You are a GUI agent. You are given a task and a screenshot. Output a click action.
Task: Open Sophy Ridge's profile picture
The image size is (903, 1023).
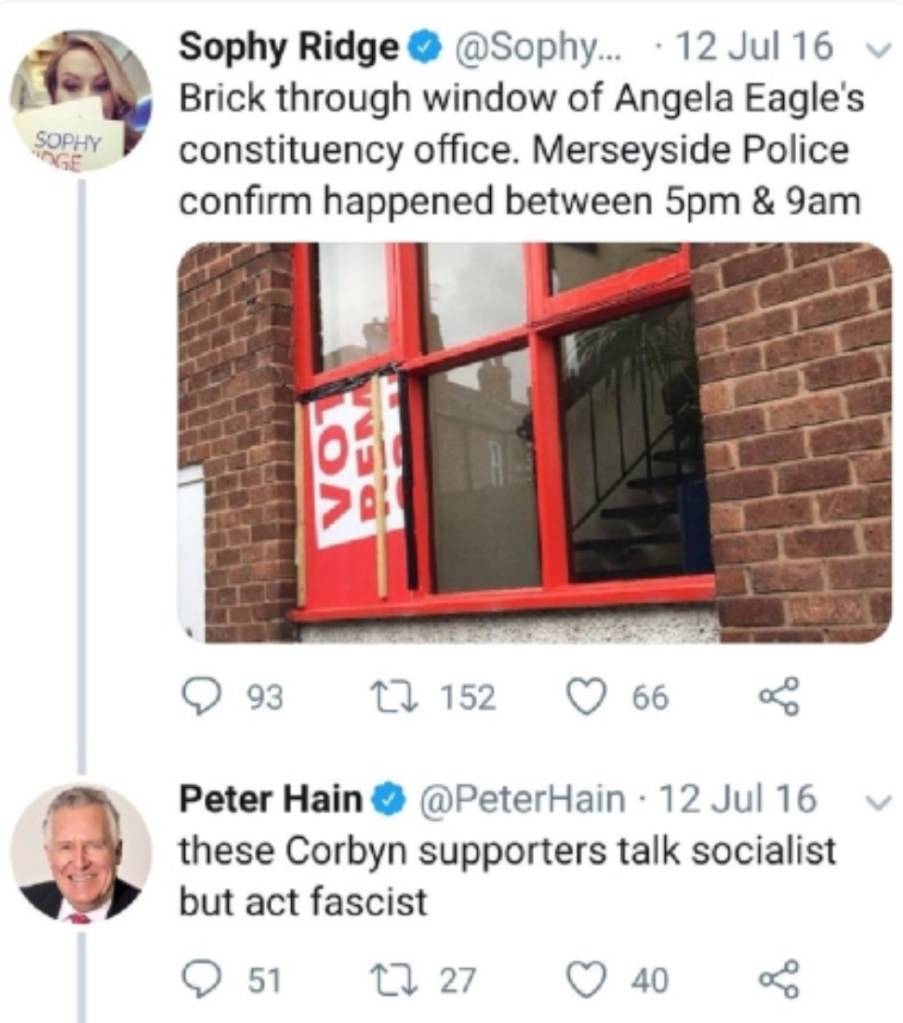[x=81, y=100]
